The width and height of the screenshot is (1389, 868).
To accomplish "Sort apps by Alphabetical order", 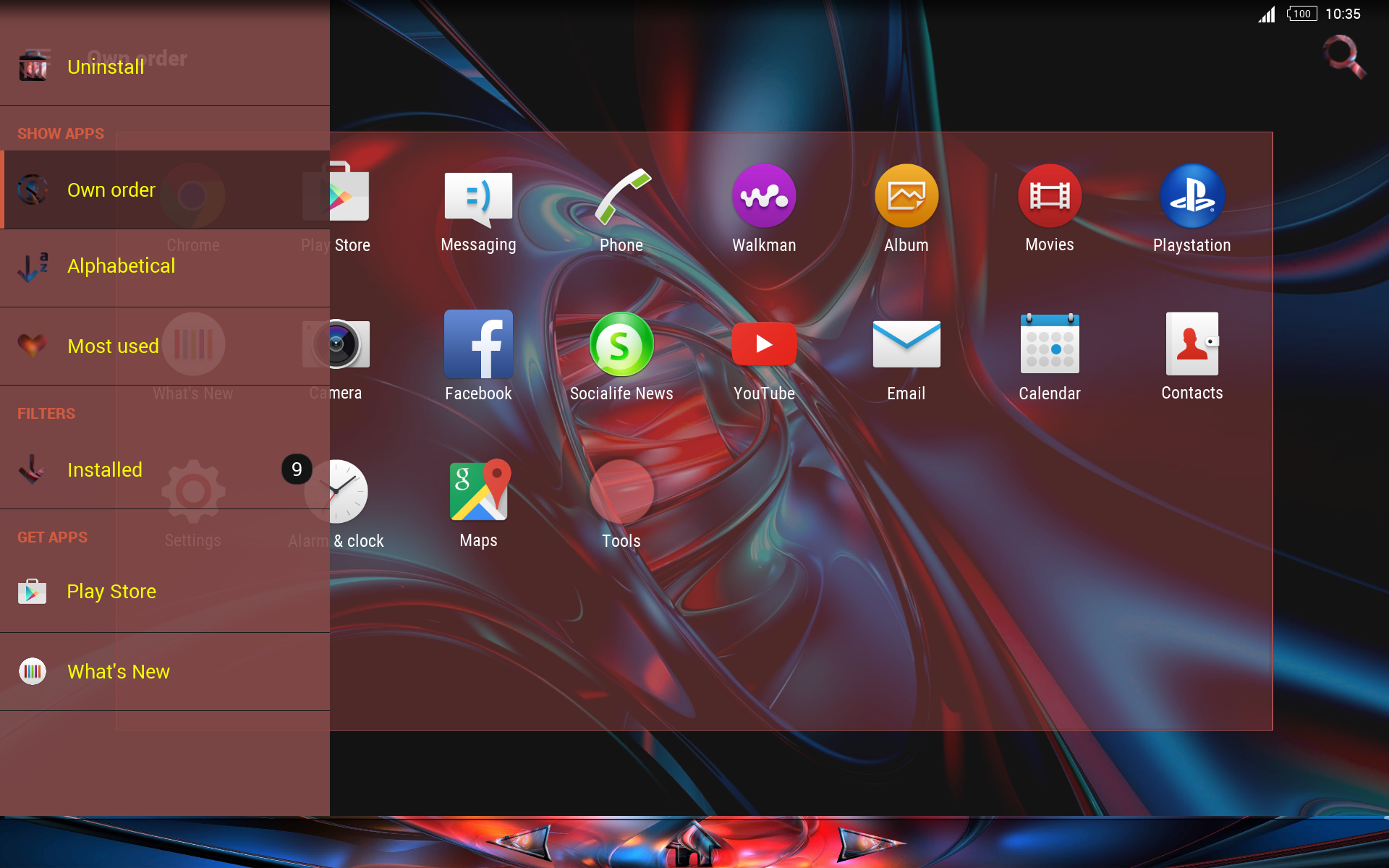I will pyautogui.click(x=165, y=266).
